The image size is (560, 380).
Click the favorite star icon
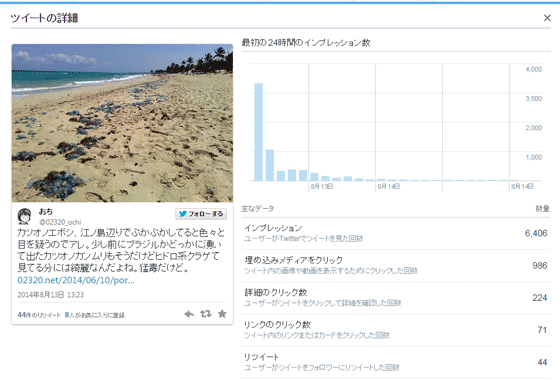222,314
